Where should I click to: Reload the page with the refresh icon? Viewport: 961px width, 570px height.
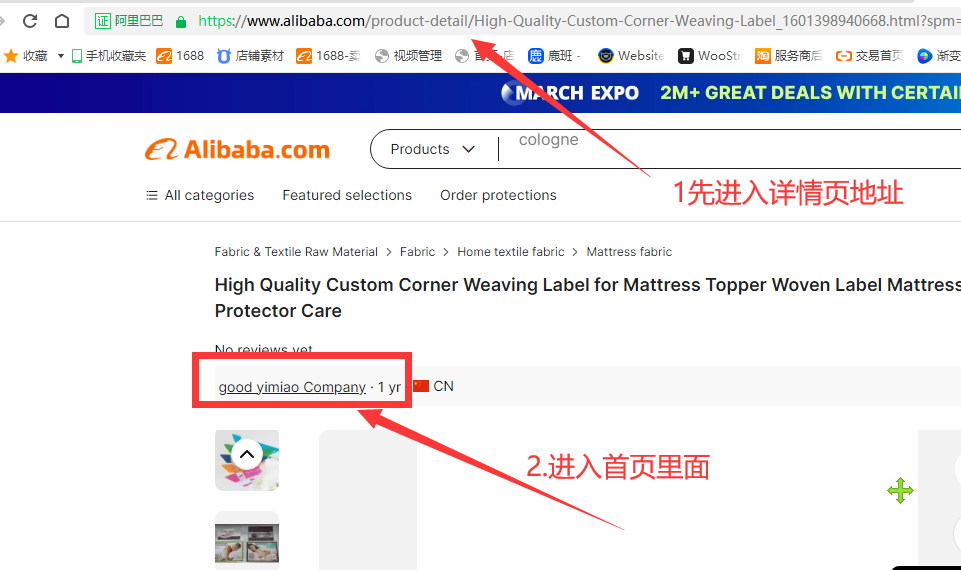tap(30, 21)
